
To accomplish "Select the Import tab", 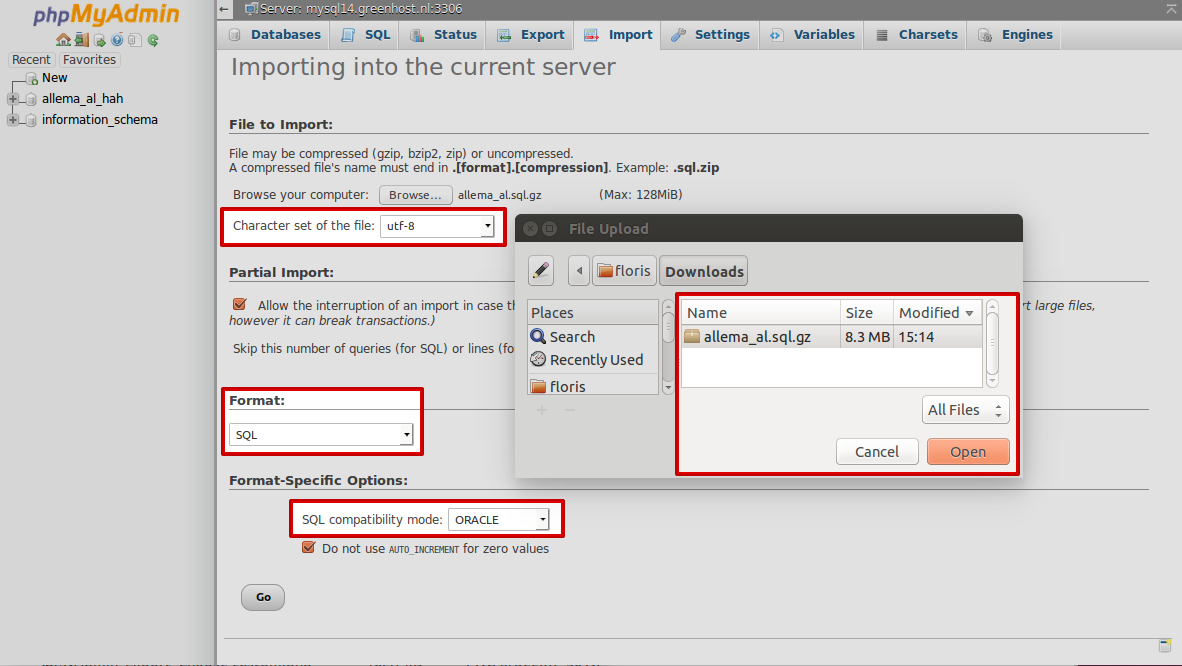I will point(618,35).
